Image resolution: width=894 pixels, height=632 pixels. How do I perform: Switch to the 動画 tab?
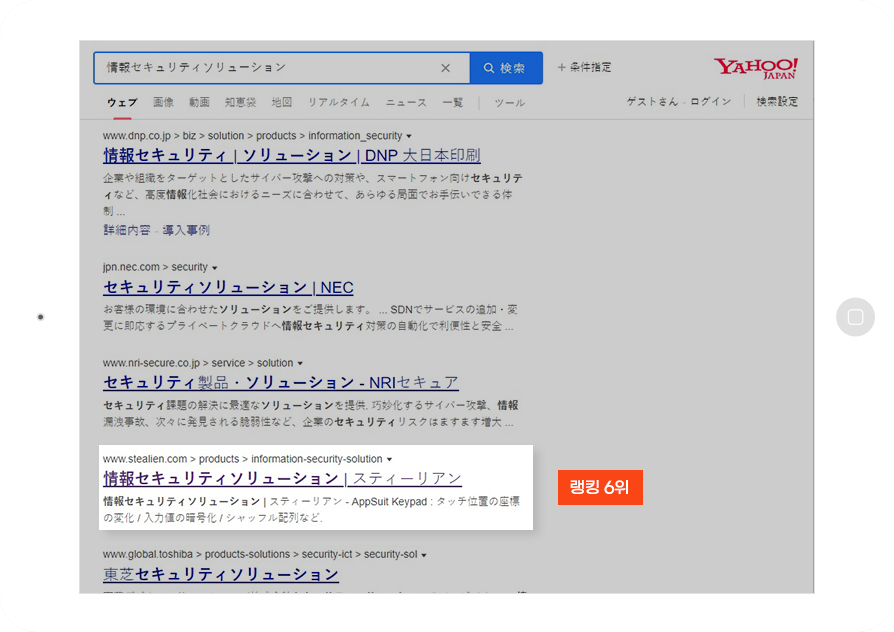[200, 103]
